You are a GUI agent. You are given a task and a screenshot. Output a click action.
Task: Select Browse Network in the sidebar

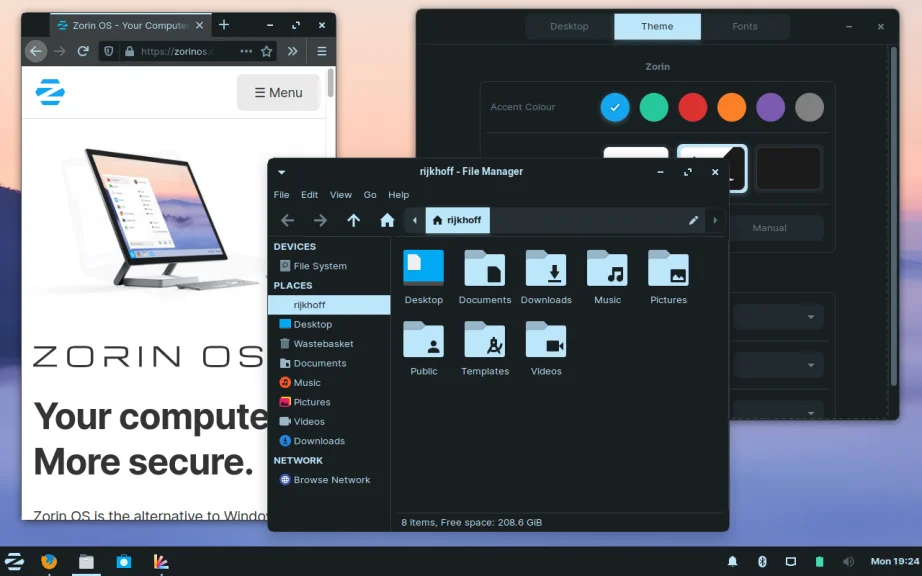(329, 480)
